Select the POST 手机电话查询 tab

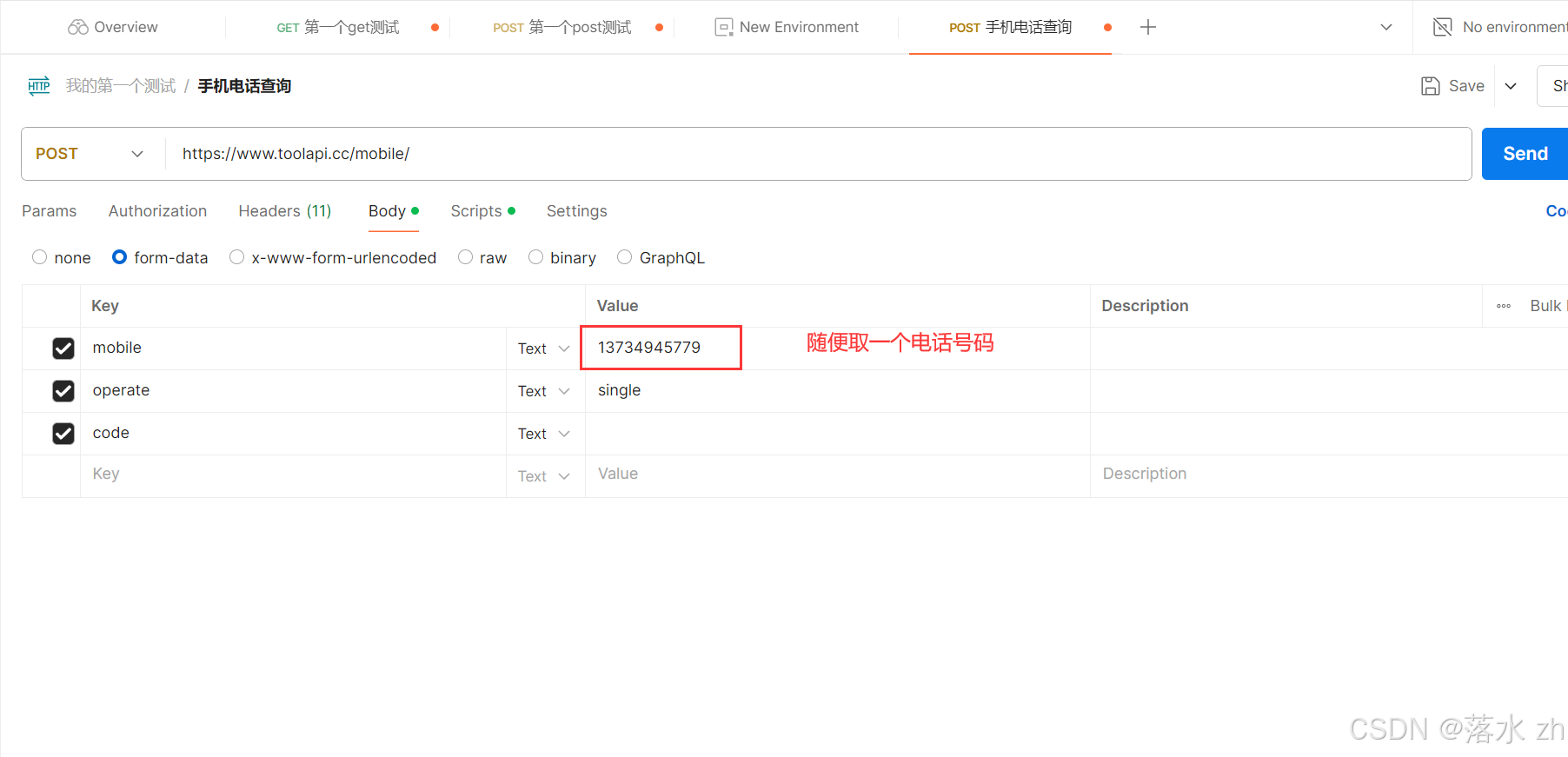(1010, 28)
